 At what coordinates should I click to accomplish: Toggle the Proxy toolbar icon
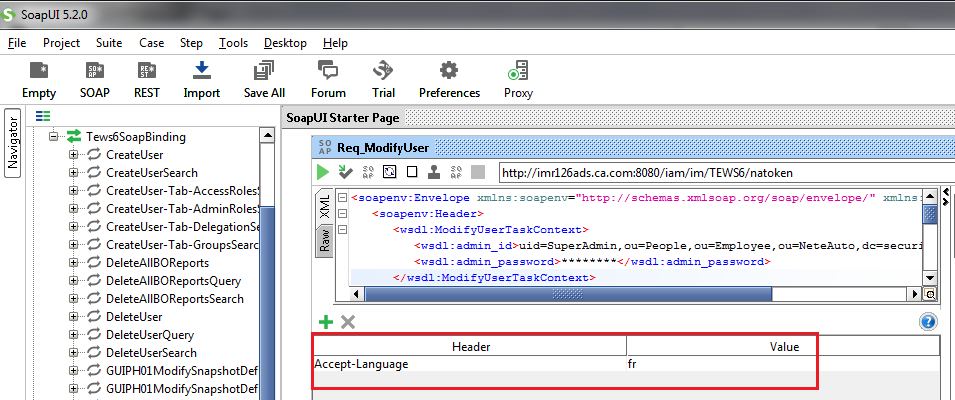point(518,71)
